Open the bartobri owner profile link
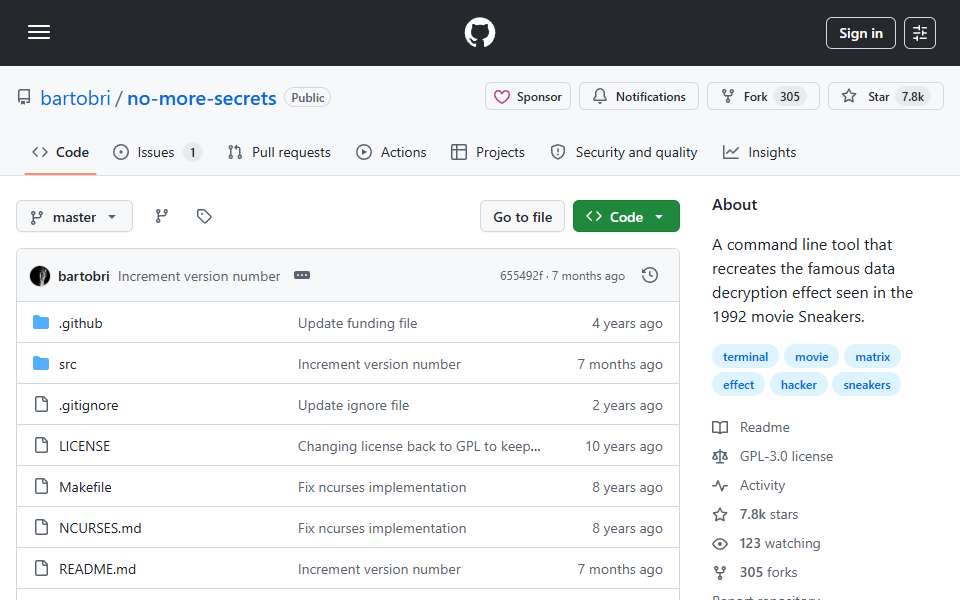 75,98
